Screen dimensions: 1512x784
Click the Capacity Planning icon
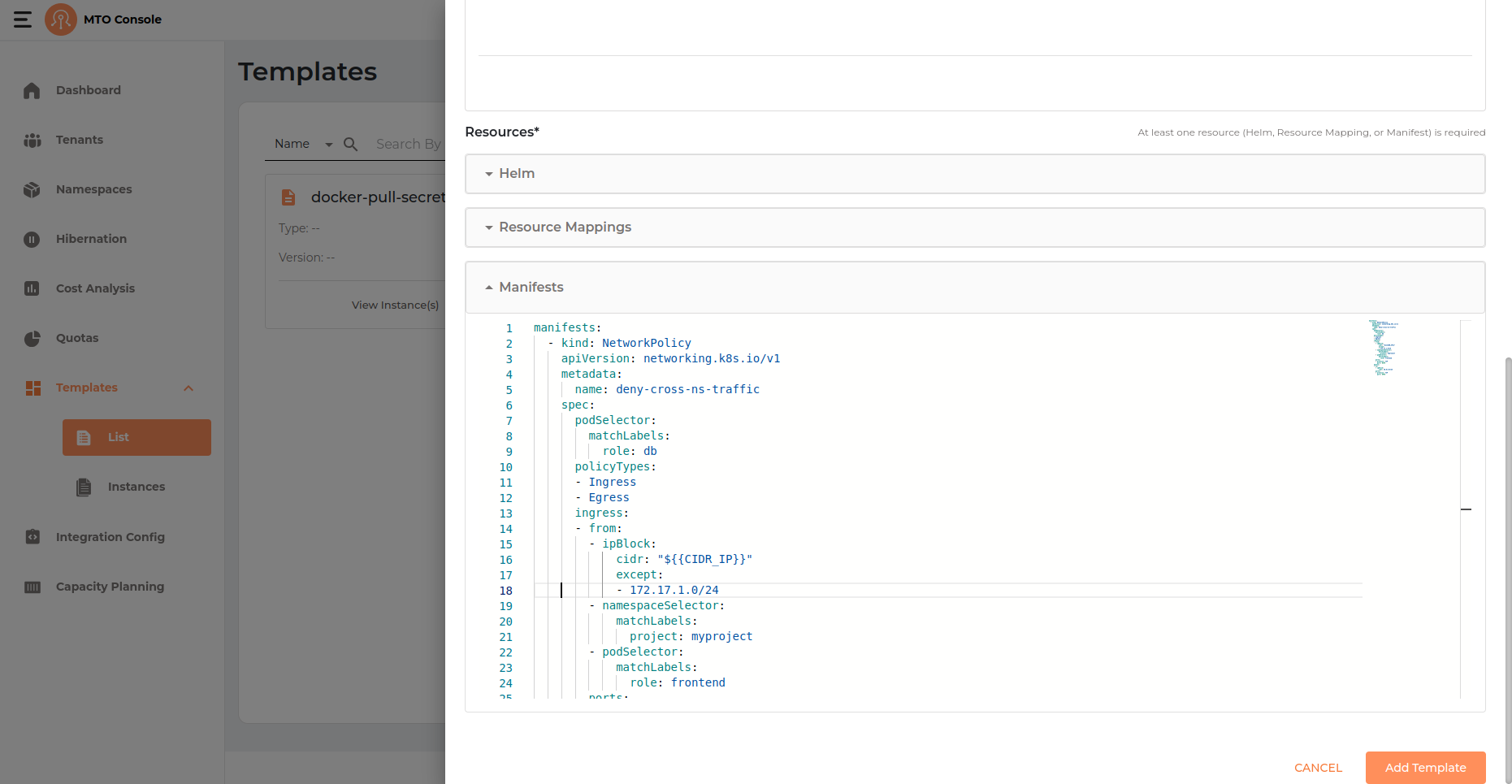32,587
